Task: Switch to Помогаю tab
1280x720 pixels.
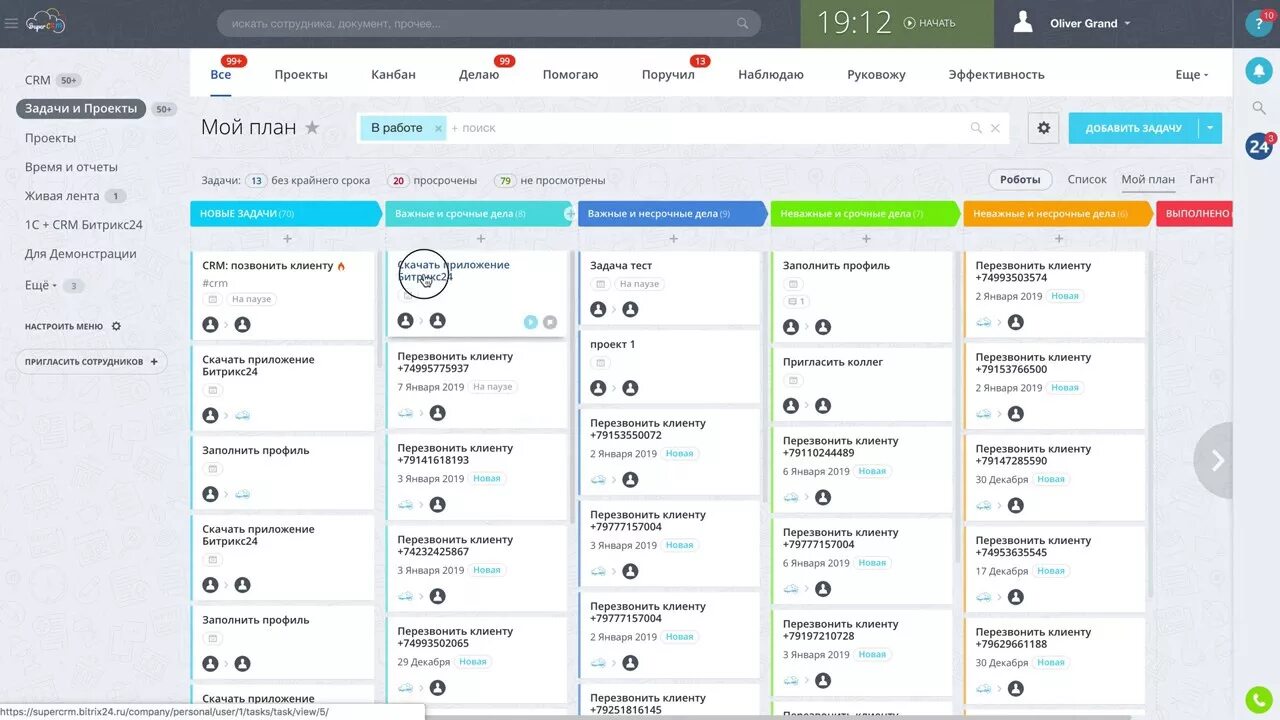Action: [x=570, y=75]
